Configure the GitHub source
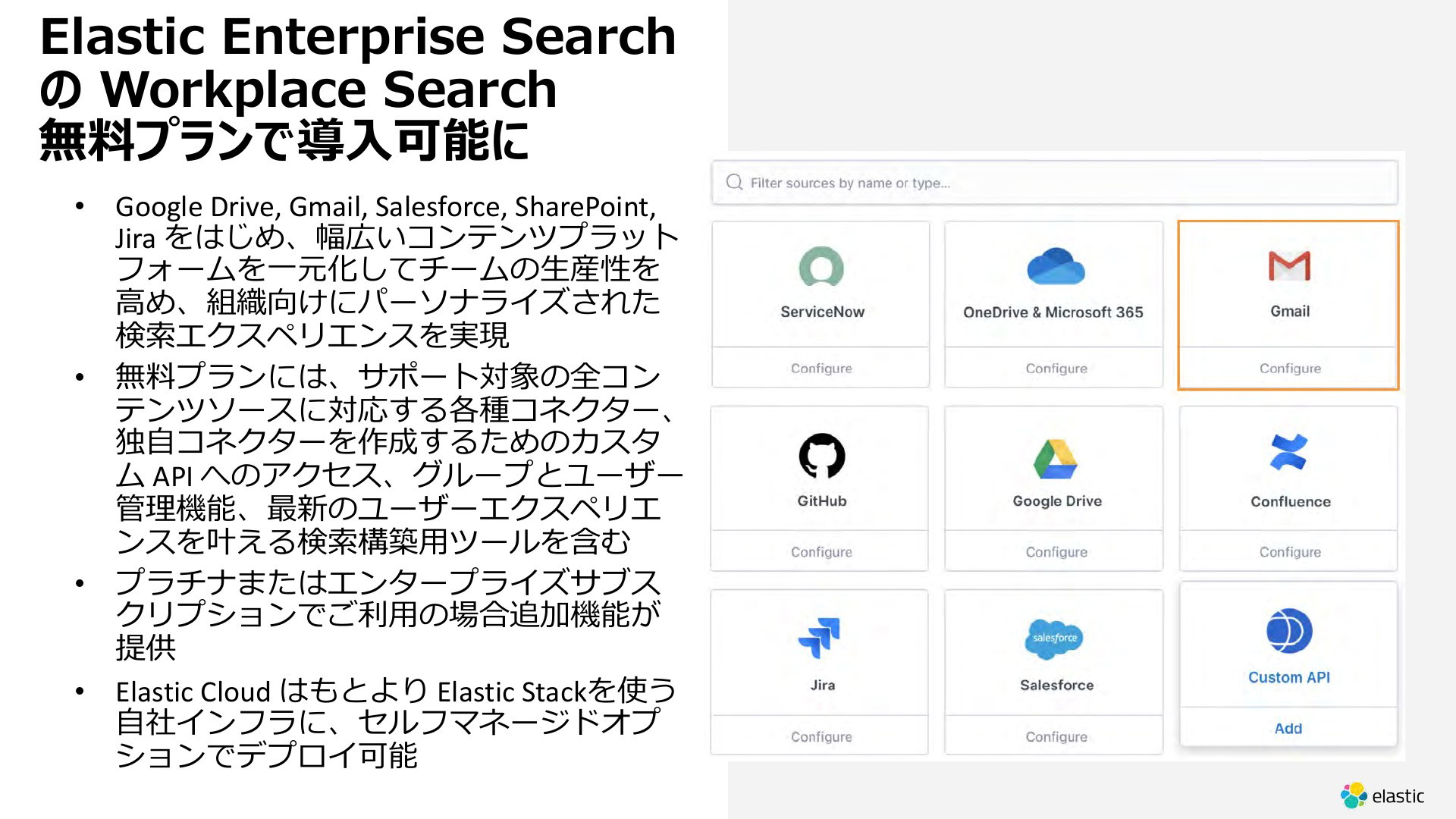 click(x=821, y=552)
